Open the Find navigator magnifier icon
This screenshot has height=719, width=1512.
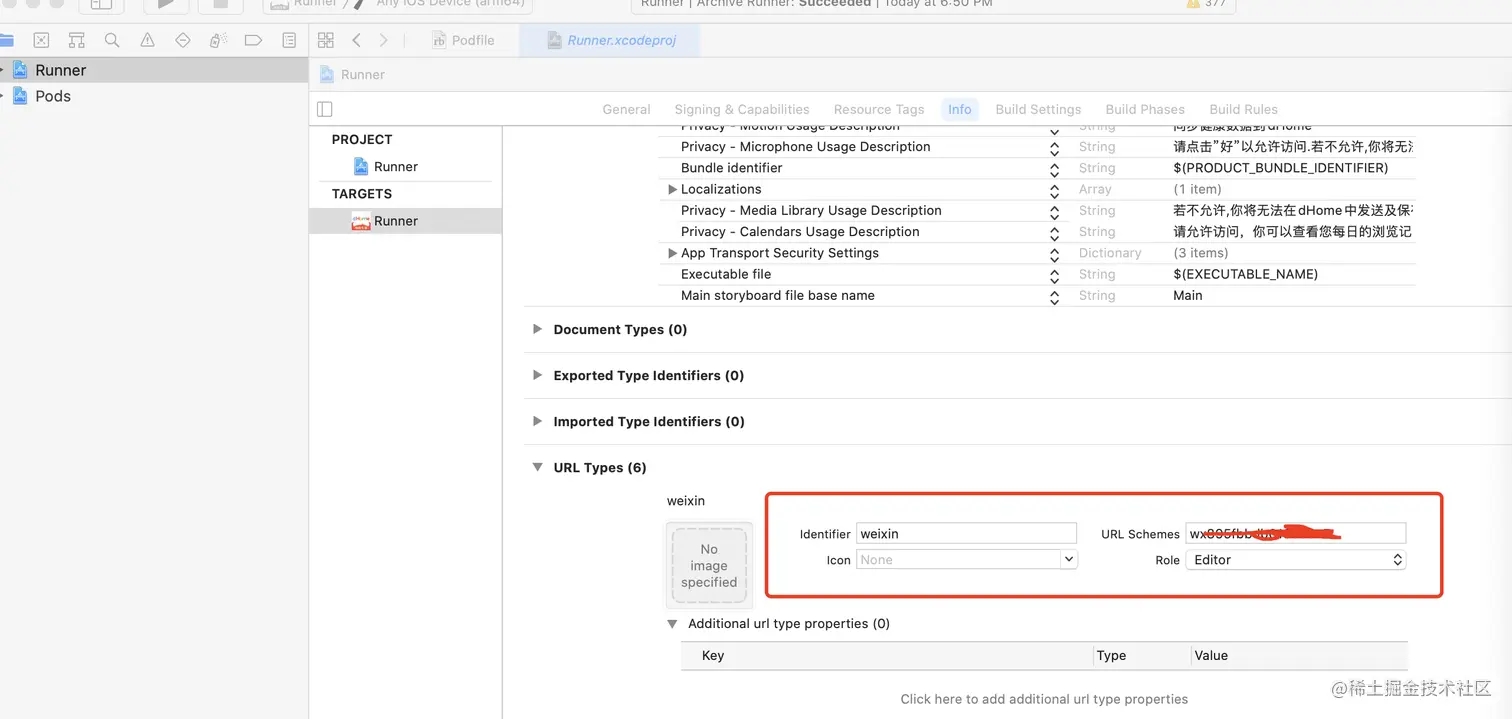click(112, 40)
